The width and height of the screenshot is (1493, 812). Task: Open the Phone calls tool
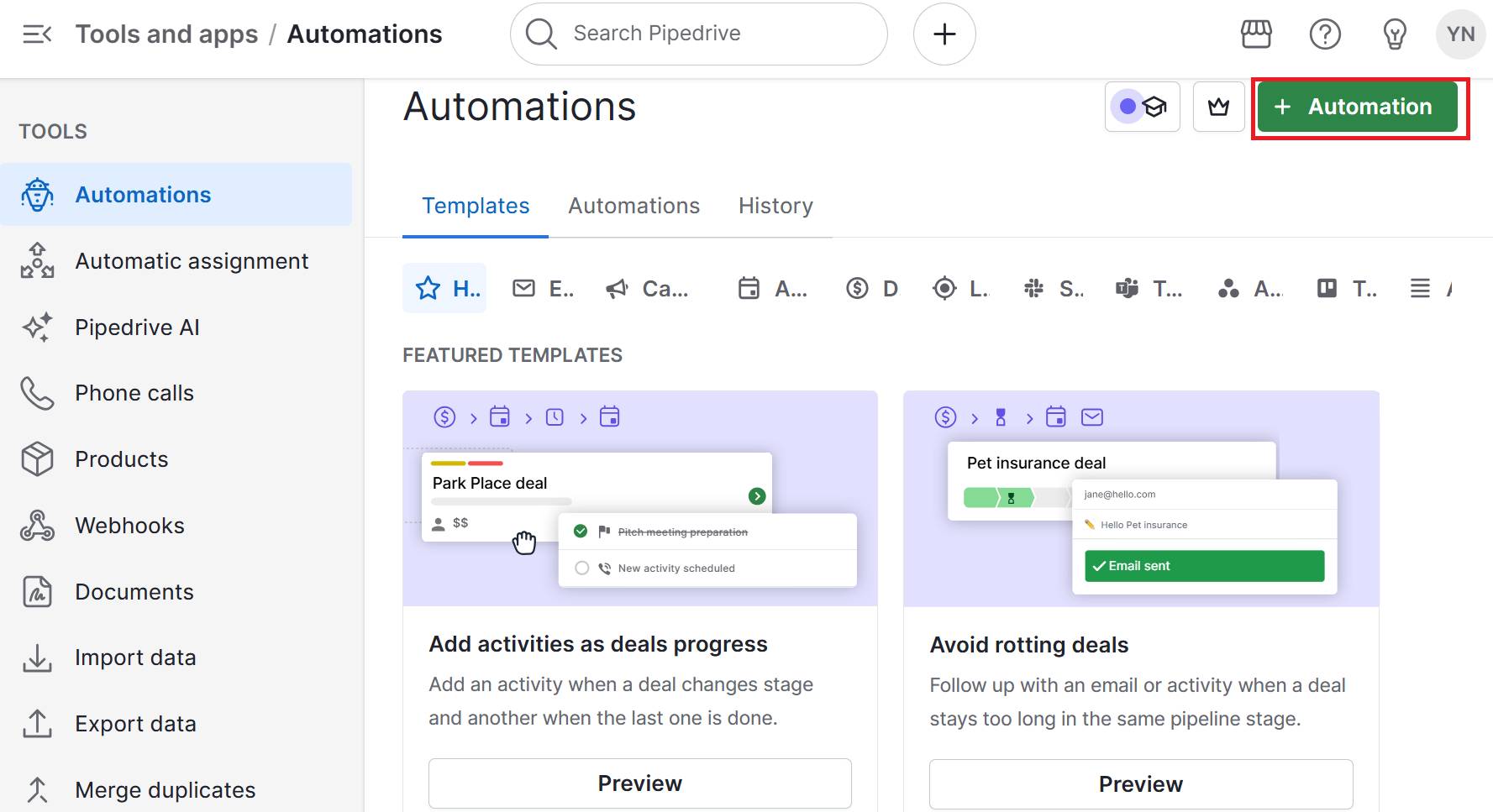point(134,392)
